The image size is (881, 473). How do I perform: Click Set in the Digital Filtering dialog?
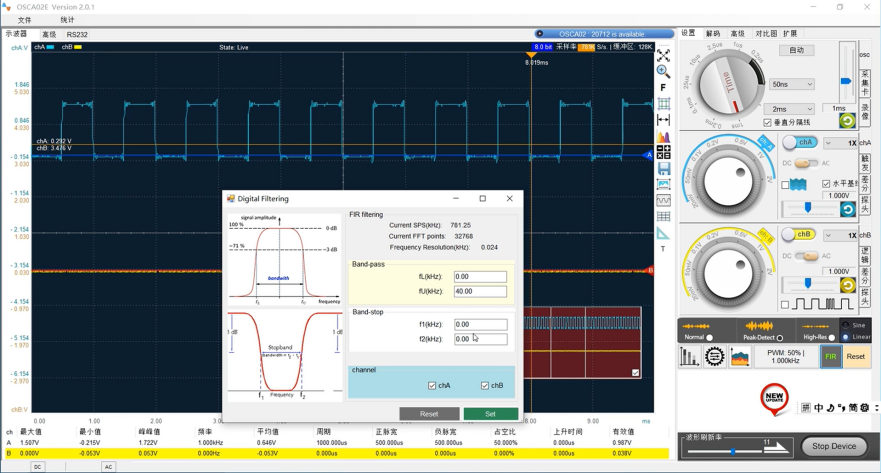[490, 413]
